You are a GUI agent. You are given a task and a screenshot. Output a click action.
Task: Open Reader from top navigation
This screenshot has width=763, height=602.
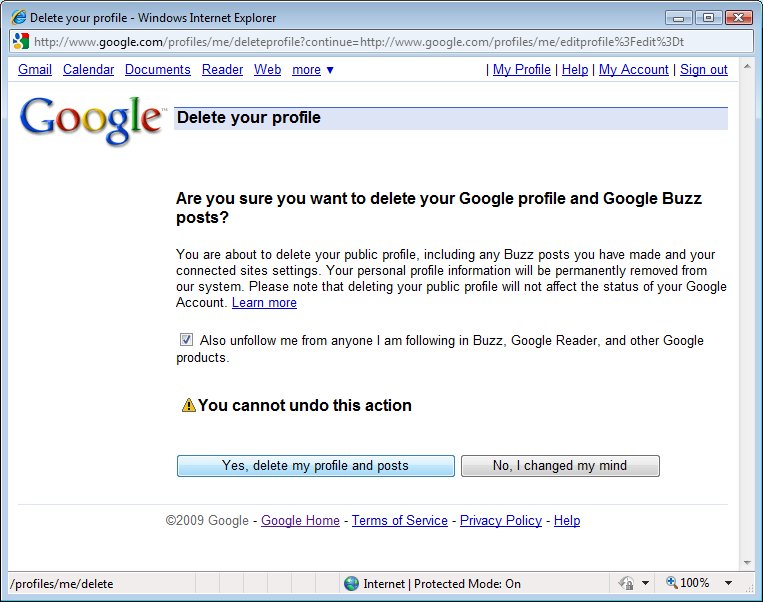point(222,70)
